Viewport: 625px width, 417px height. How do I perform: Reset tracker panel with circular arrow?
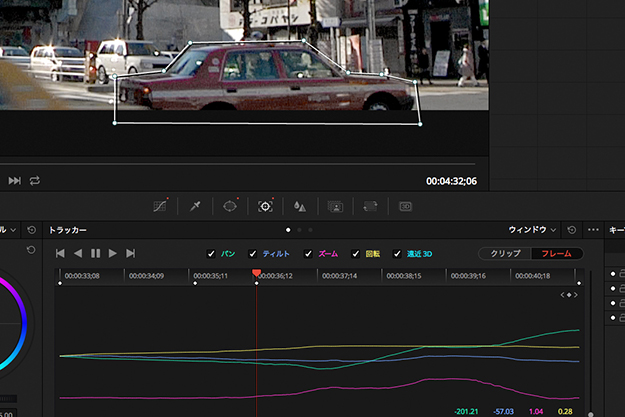tap(572, 230)
